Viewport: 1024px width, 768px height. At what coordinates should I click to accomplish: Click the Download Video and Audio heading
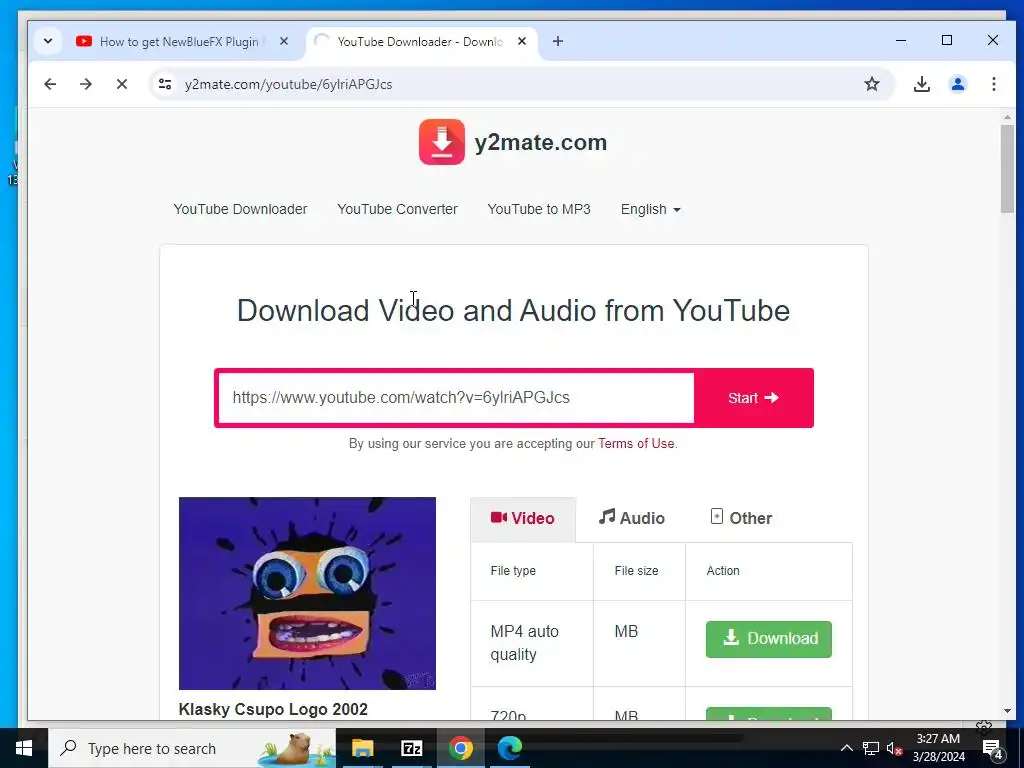point(513,310)
